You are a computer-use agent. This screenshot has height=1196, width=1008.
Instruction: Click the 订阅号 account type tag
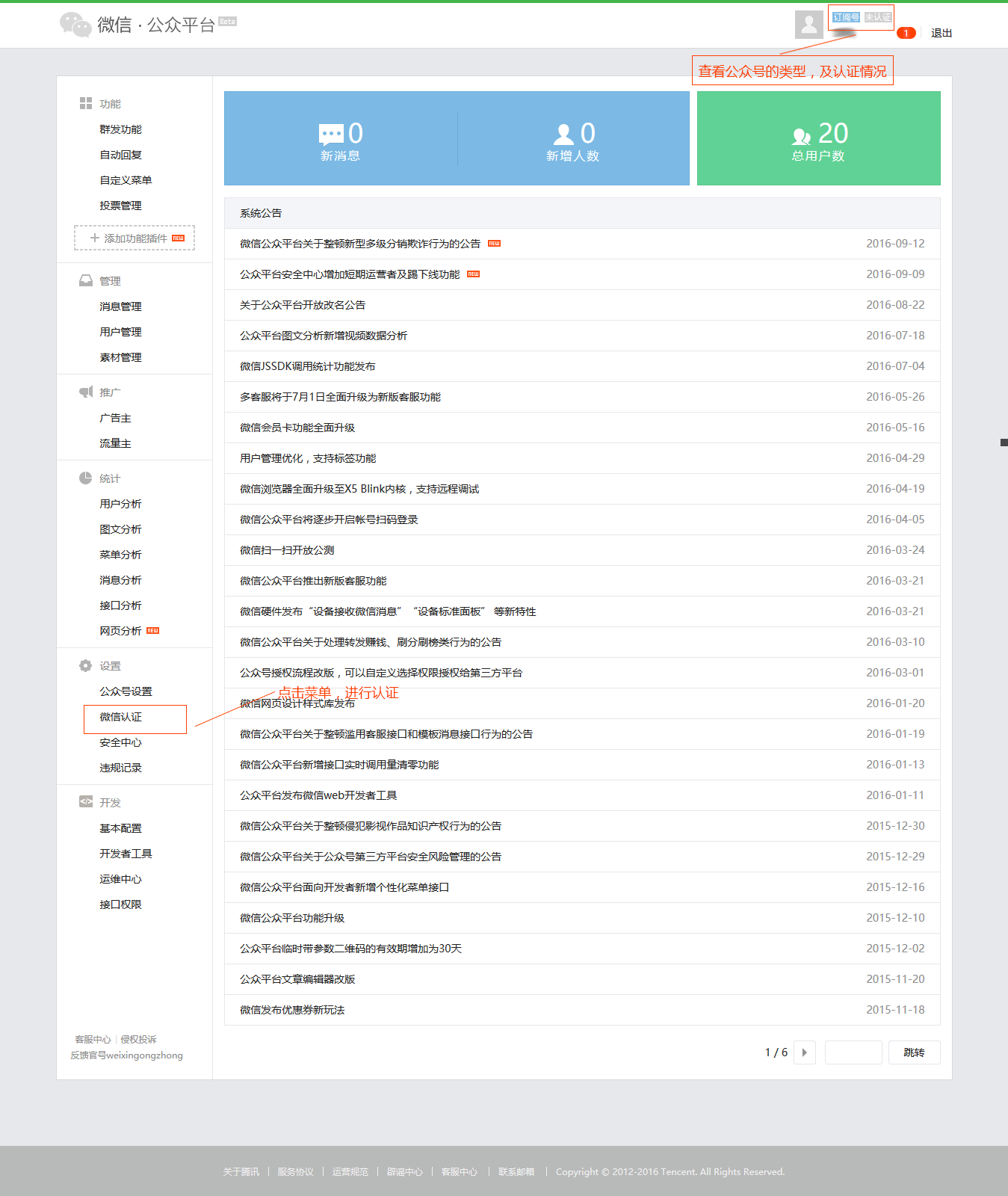[x=846, y=17]
